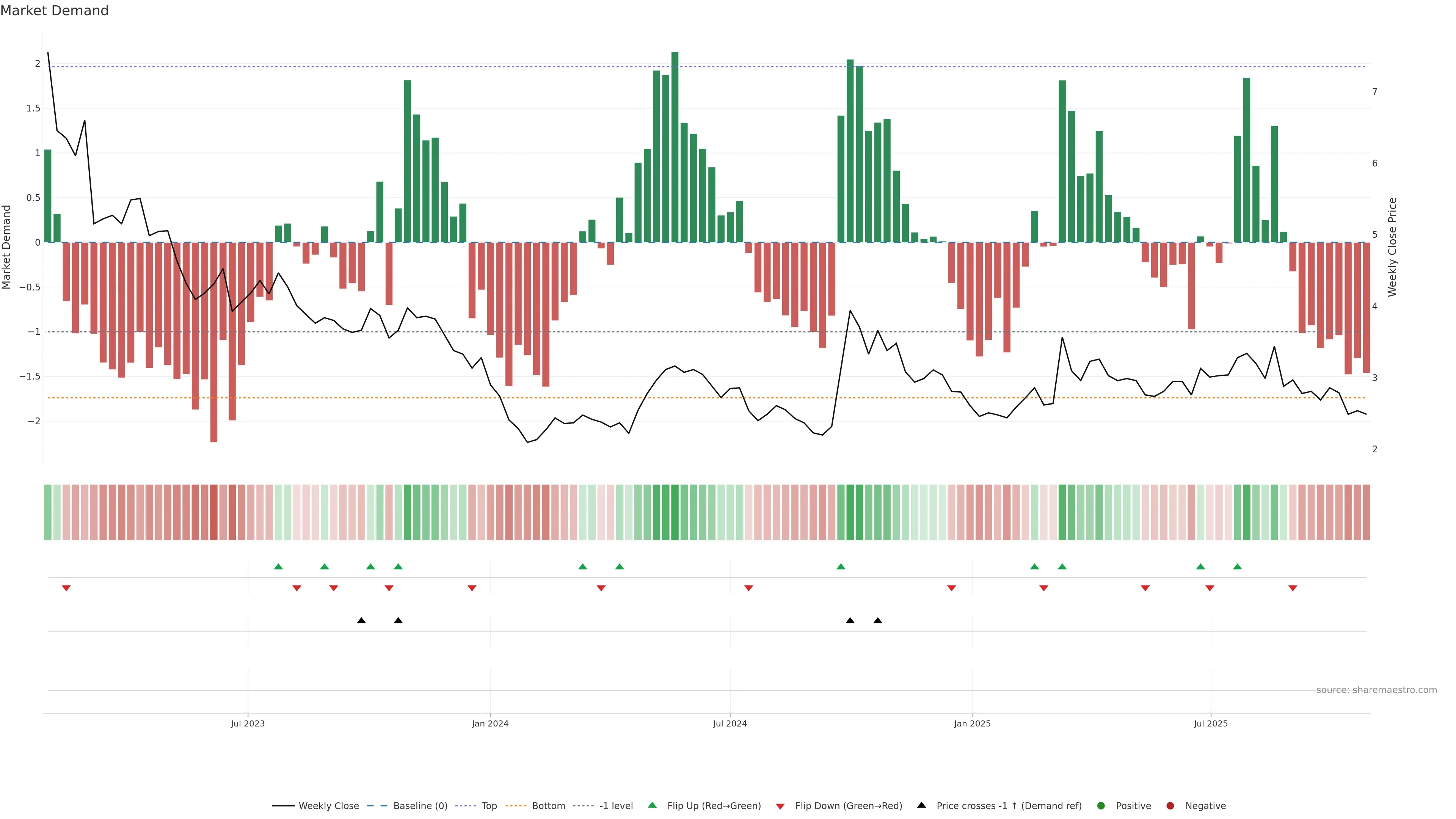Click the source: sharemaestro.com text

tap(1376, 690)
